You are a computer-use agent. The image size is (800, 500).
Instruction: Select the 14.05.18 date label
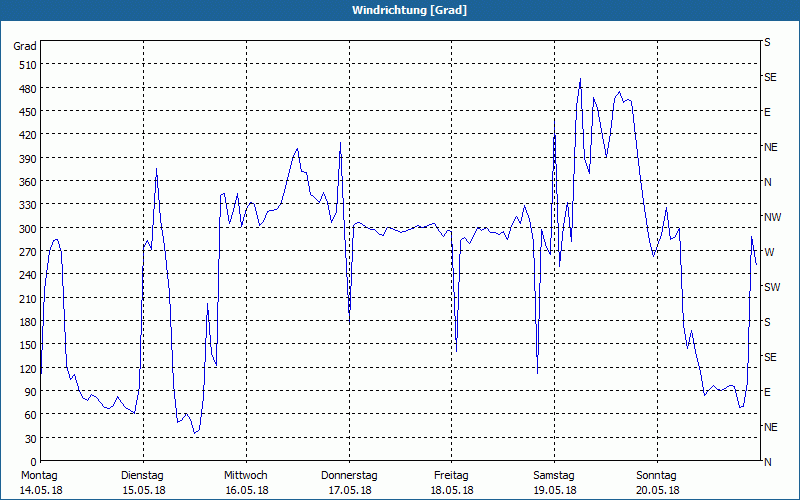pos(41,490)
